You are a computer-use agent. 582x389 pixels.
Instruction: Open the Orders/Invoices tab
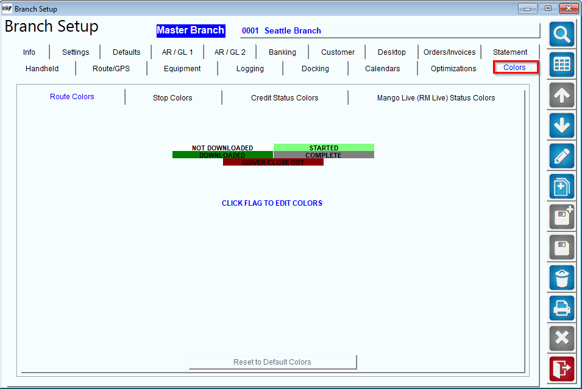tap(449, 52)
